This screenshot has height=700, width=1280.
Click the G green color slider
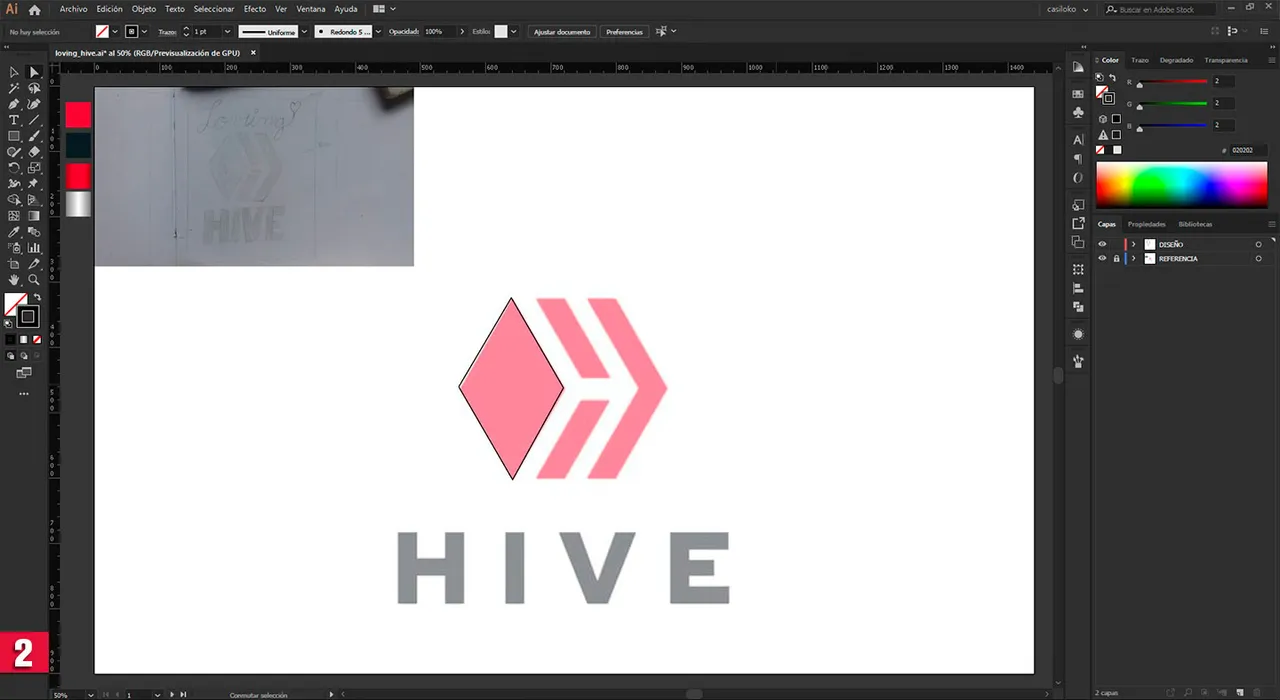click(x=1173, y=103)
